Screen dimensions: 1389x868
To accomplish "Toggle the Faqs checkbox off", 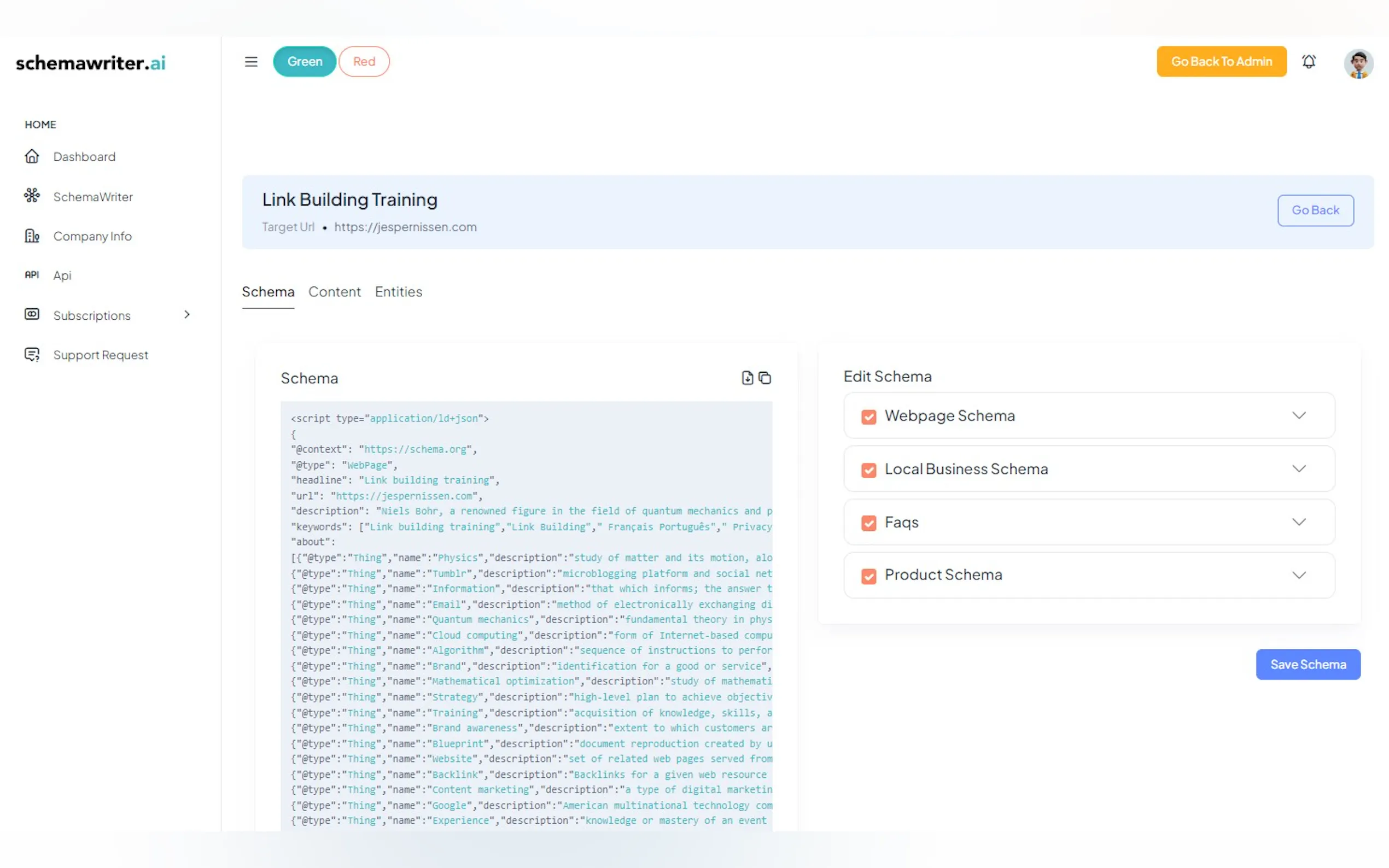I will (x=868, y=523).
